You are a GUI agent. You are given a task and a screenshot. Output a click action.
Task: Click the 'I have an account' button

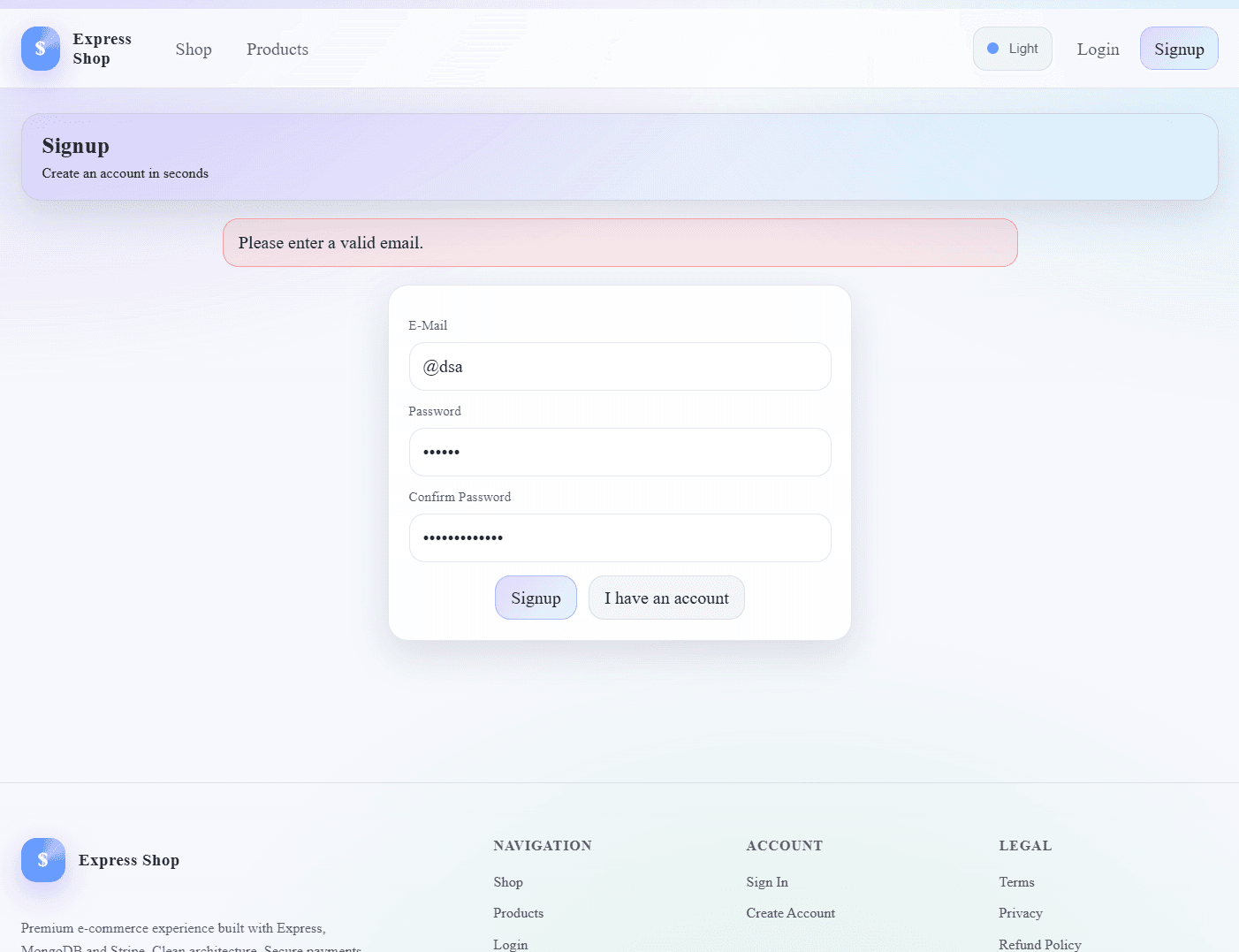tap(666, 598)
